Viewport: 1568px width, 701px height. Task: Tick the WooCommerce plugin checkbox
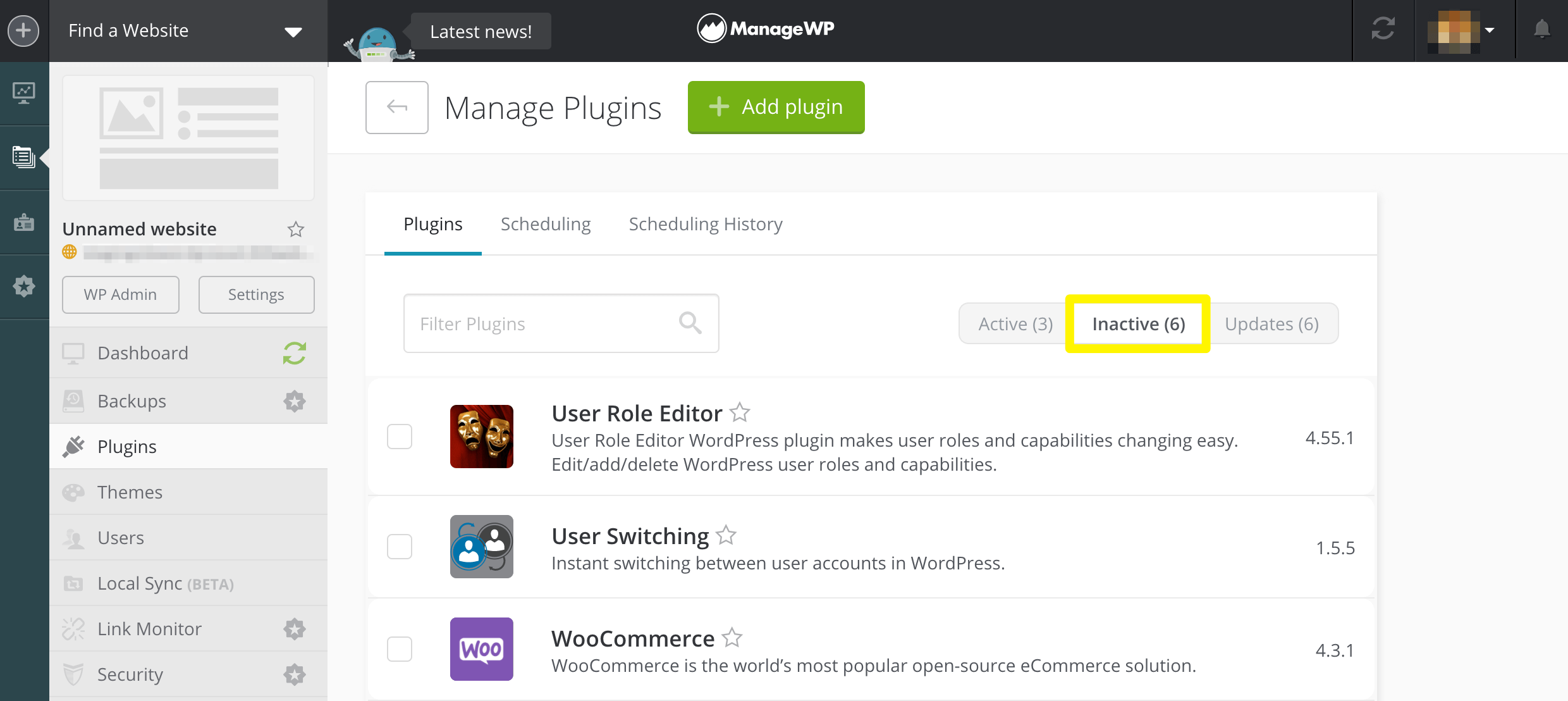pyautogui.click(x=400, y=649)
